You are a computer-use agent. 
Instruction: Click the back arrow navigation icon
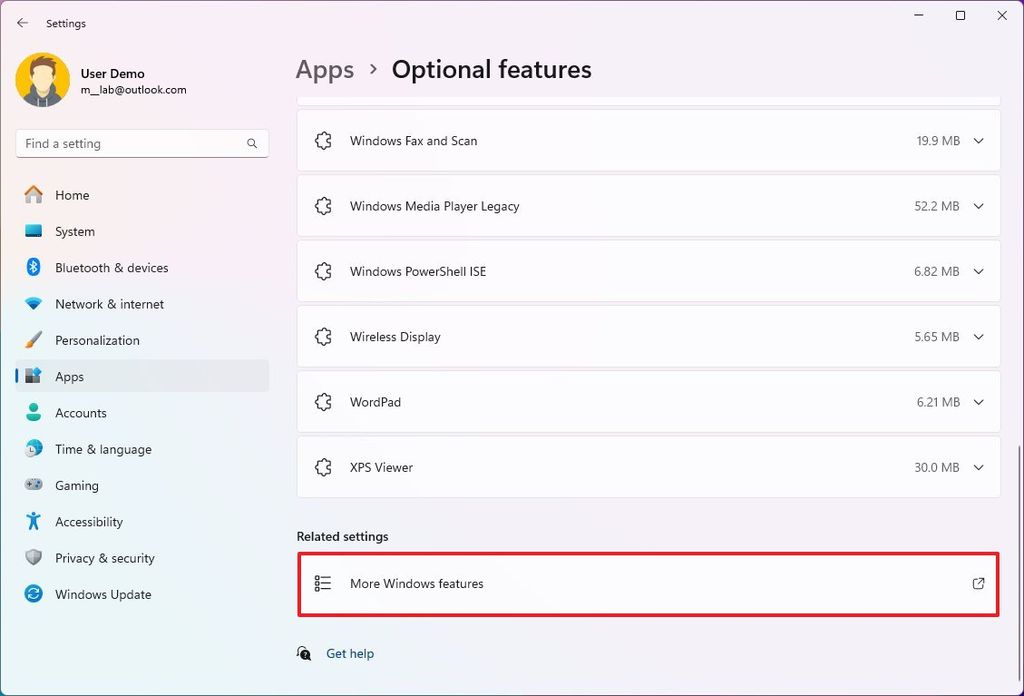tap(22, 22)
